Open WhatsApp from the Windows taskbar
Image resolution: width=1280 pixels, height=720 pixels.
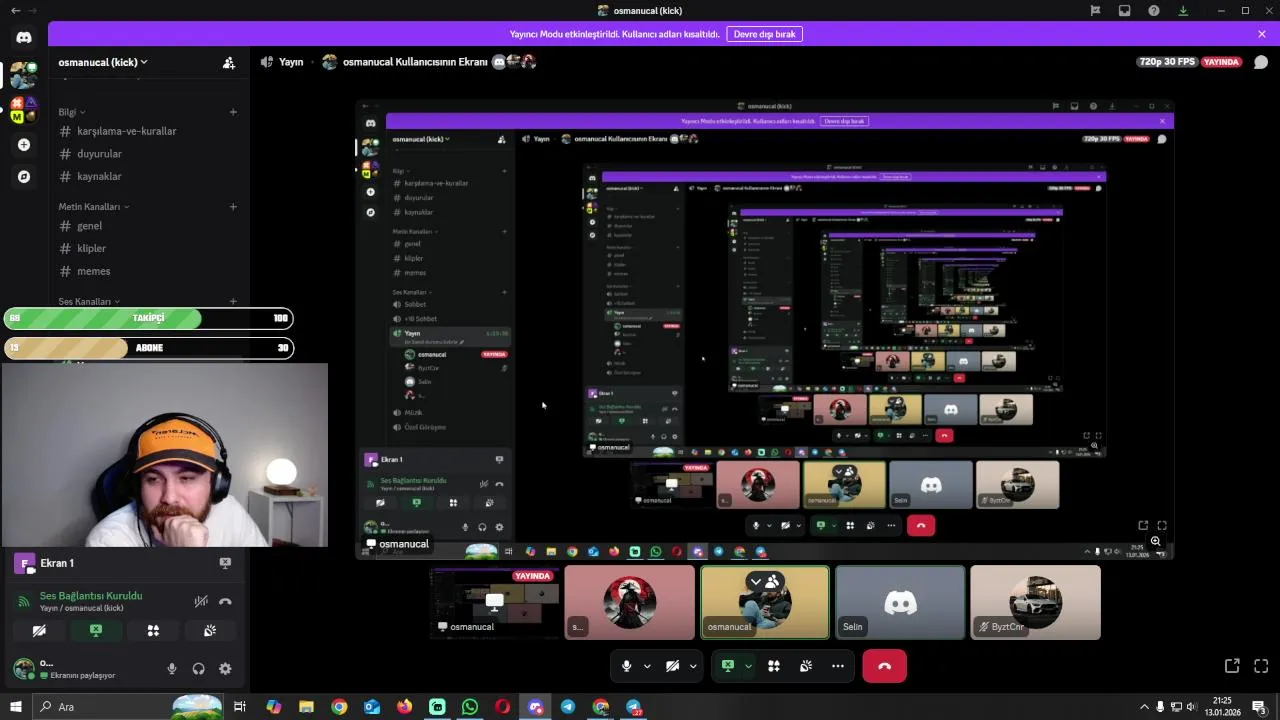[x=470, y=707]
